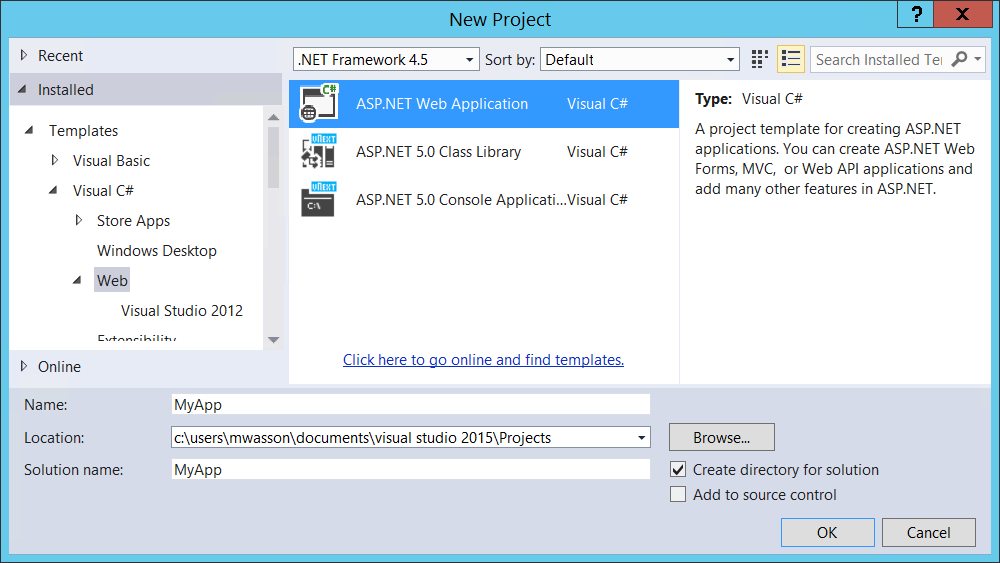Click the tree scrollbar up arrow
This screenshot has height=563, width=1000.
coord(274,117)
